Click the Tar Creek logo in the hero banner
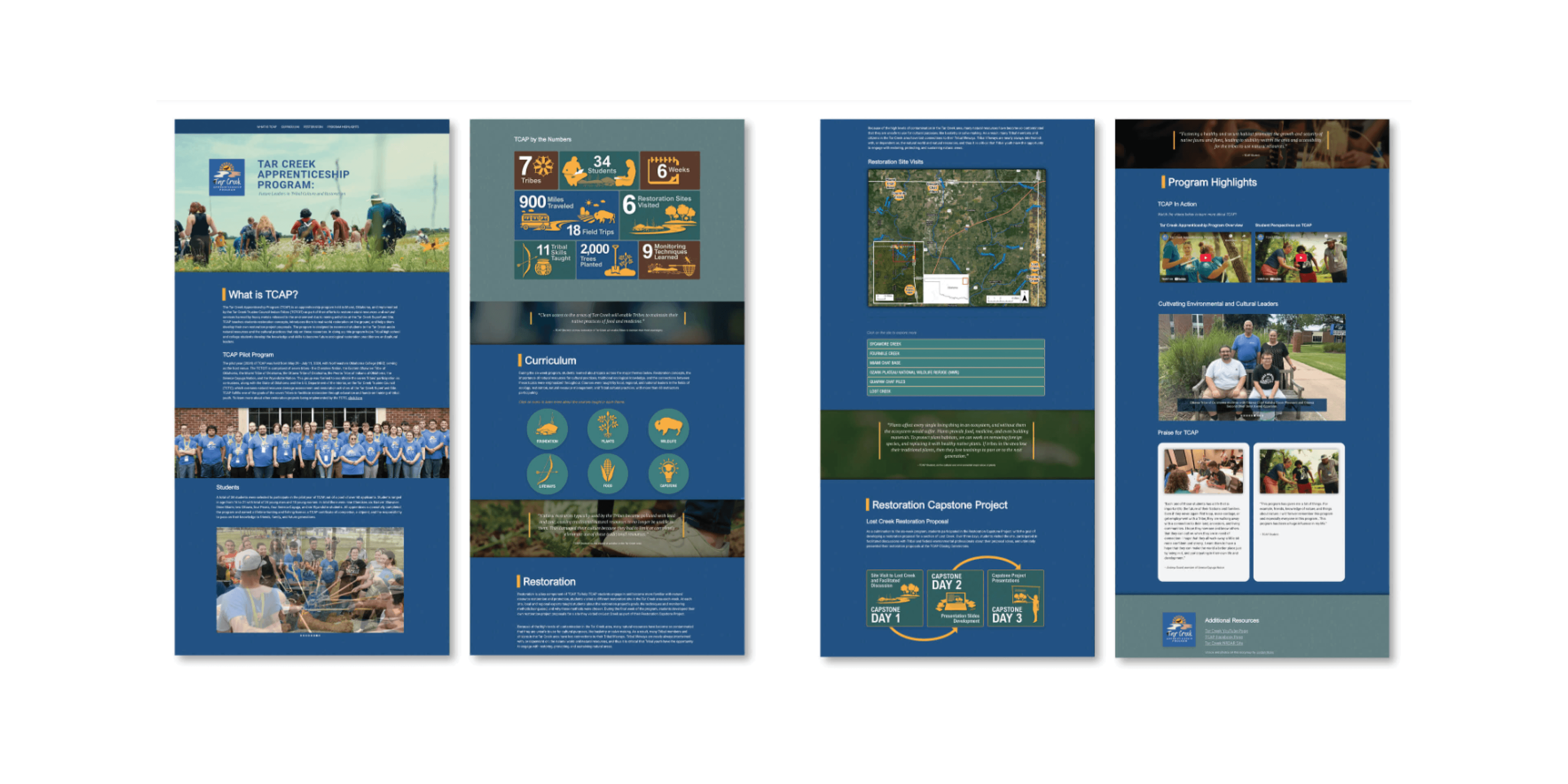Viewport: 1568px width, 784px height. [227, 177]
